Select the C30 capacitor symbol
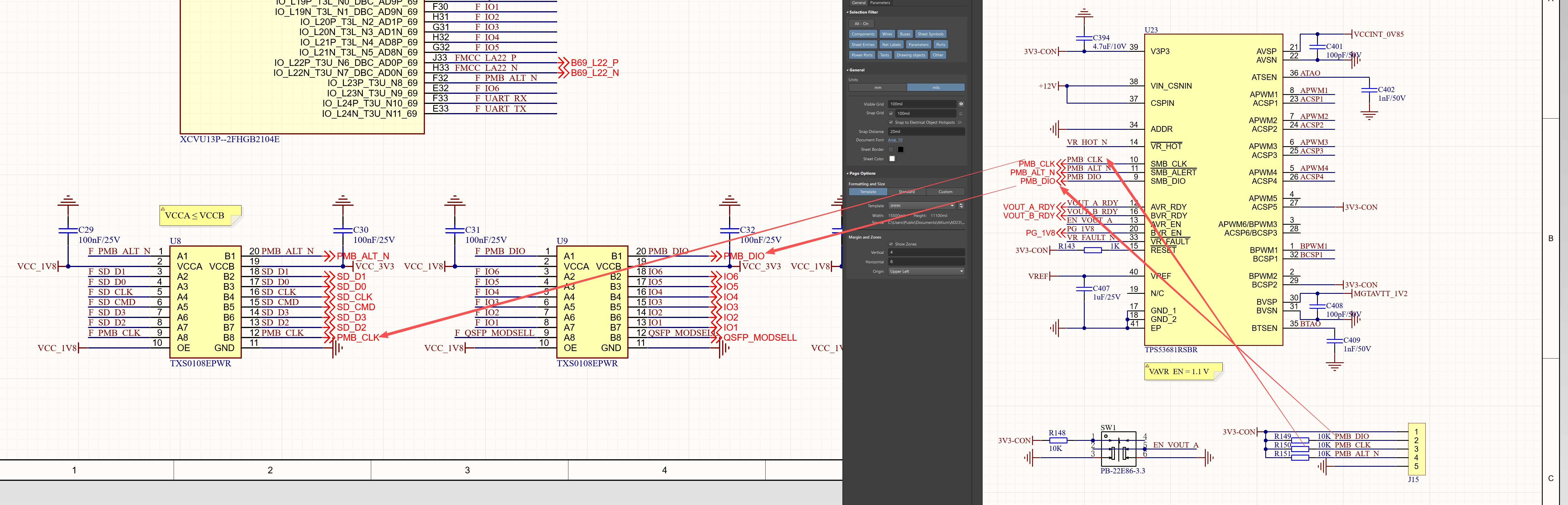This screenshot has width=1568, height=505. click(343, 230)
